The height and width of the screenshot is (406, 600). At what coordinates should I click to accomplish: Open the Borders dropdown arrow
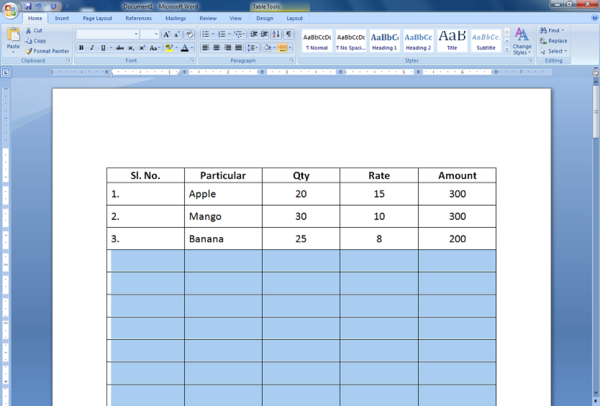290,48
